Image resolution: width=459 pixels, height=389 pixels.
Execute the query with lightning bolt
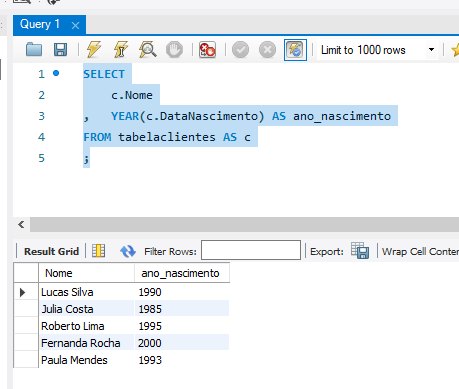[94, 50]
